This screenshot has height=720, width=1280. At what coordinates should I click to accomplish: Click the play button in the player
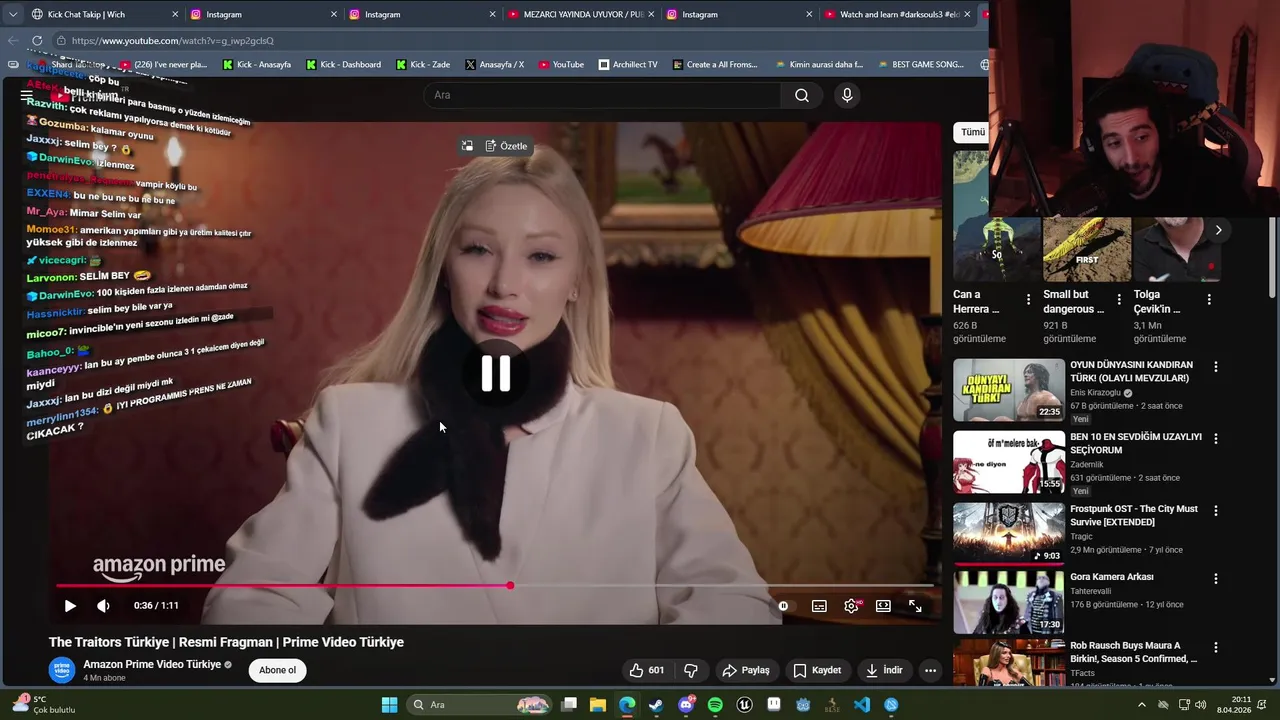point(70,606)
